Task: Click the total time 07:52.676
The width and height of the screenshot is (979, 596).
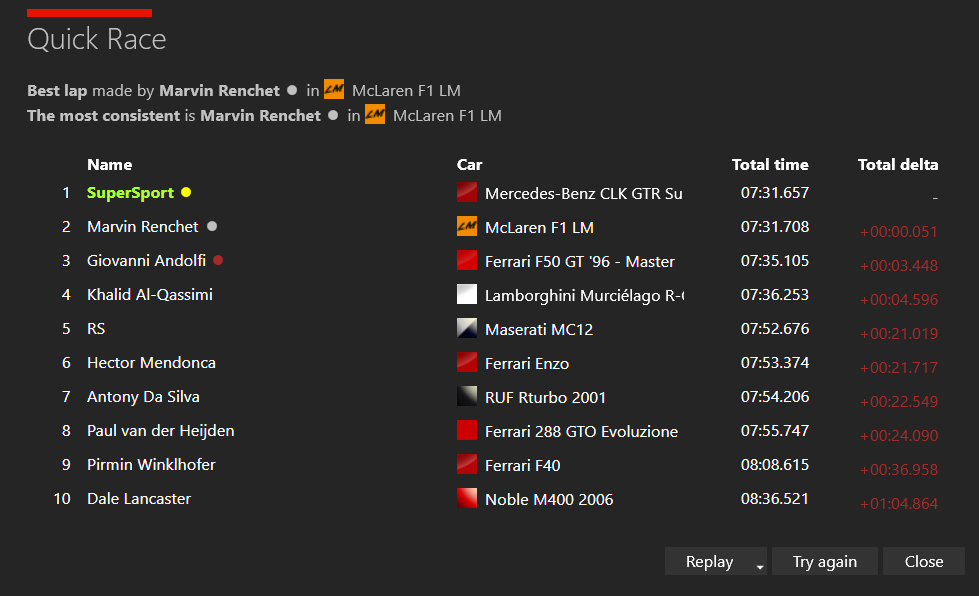Action: pos(775,329)
